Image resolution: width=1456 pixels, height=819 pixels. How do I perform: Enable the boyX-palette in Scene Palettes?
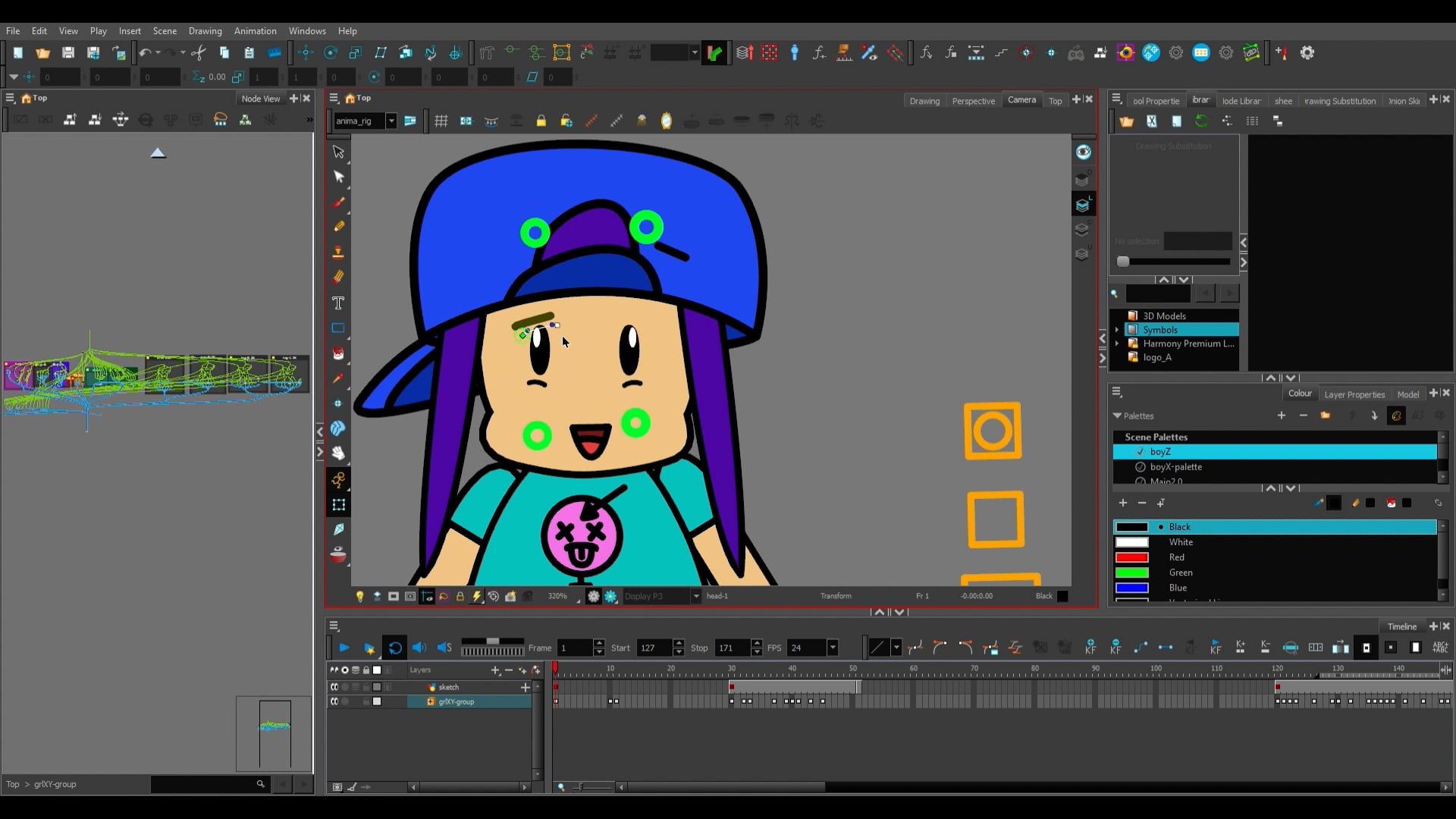[x=1141, y=467]
